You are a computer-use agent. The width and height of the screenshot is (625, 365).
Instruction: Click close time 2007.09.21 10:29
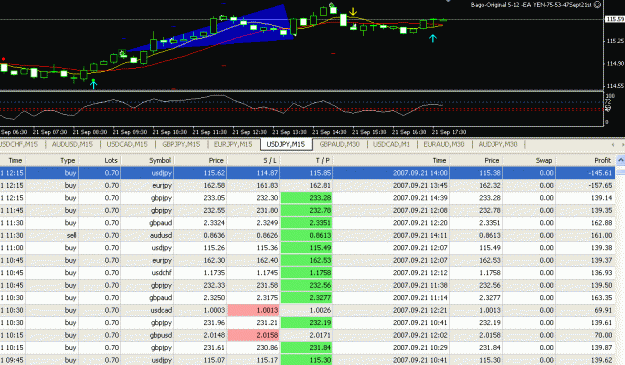click(420, 347)
